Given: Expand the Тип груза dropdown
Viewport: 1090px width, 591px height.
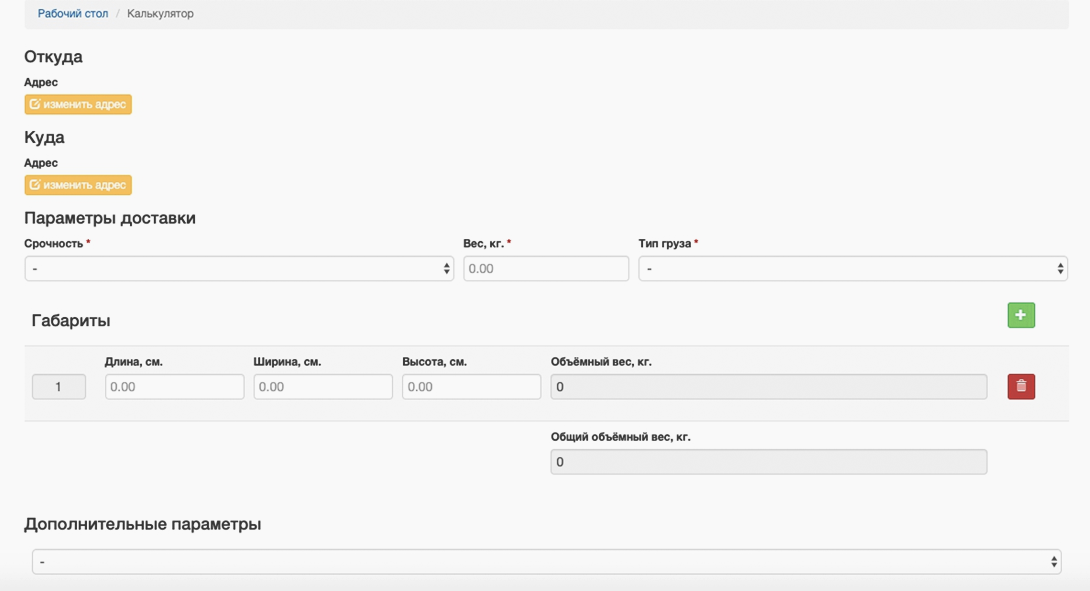Looking at the screenshot, I should (x=853, y=268).
